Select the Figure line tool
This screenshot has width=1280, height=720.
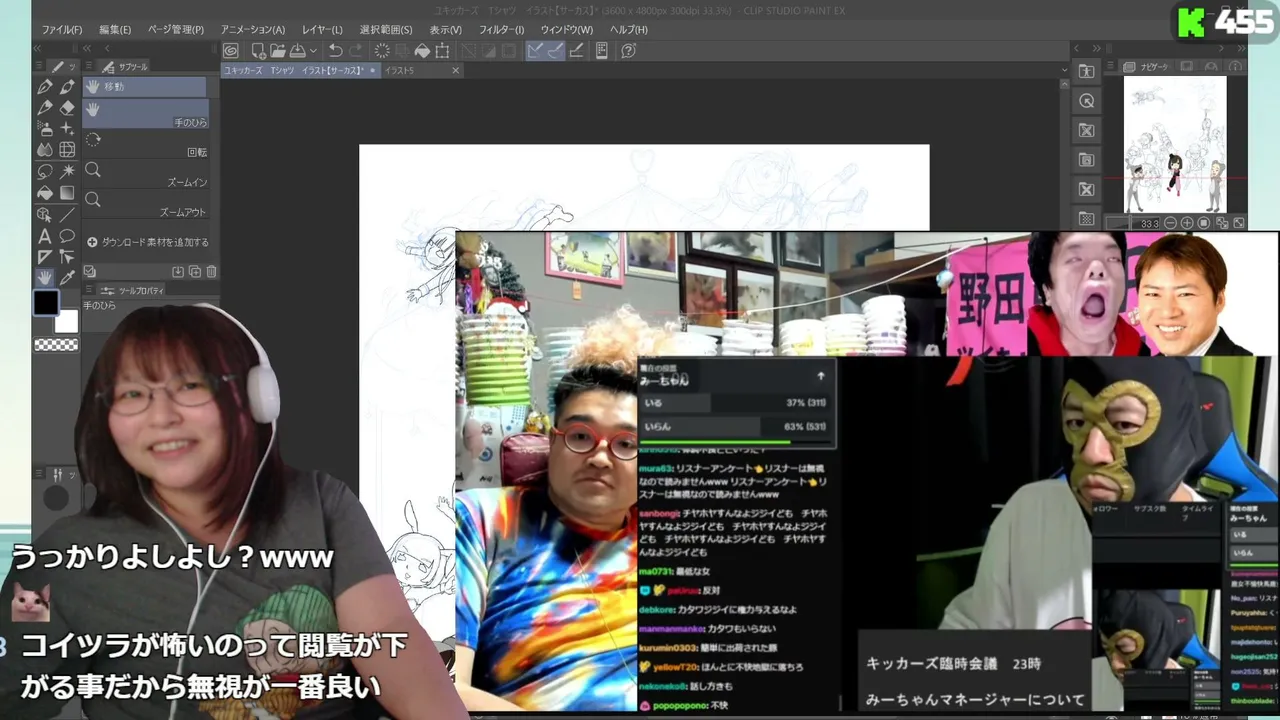pyautogui.click(x=67, y=214)
